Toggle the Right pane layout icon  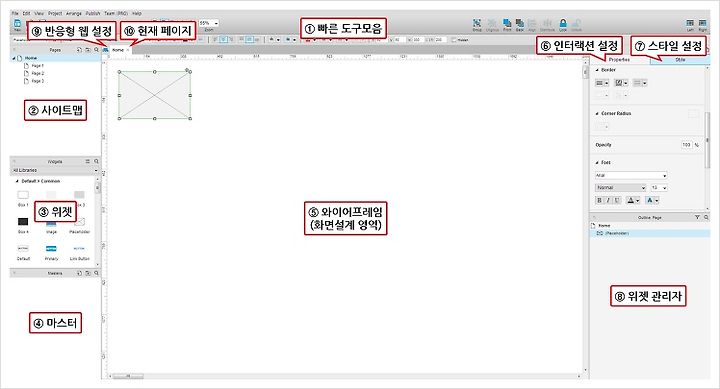pos(703,23)
